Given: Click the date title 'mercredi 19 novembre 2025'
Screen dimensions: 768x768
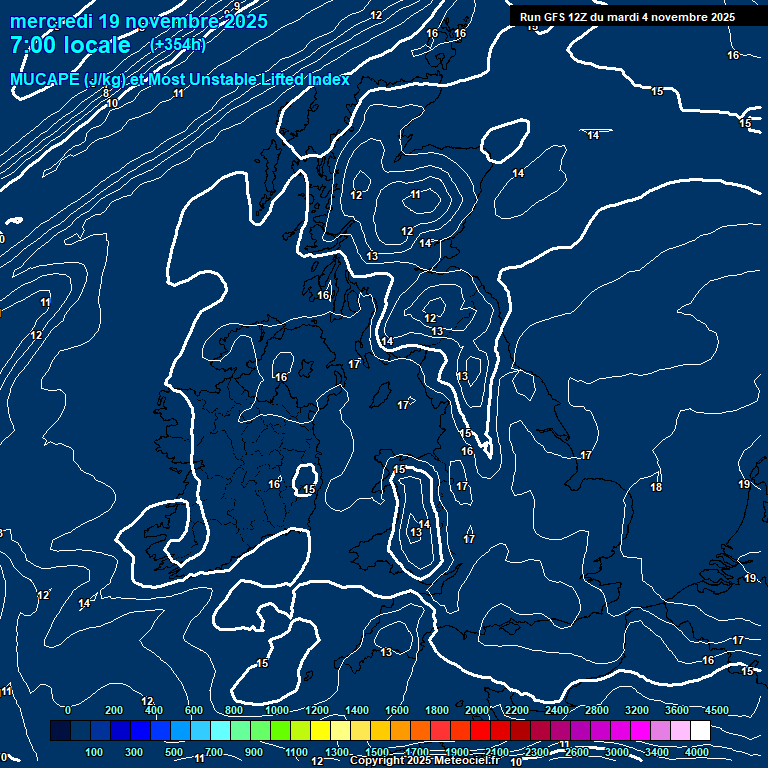Looking at the screenshot, I should (139, 21).
